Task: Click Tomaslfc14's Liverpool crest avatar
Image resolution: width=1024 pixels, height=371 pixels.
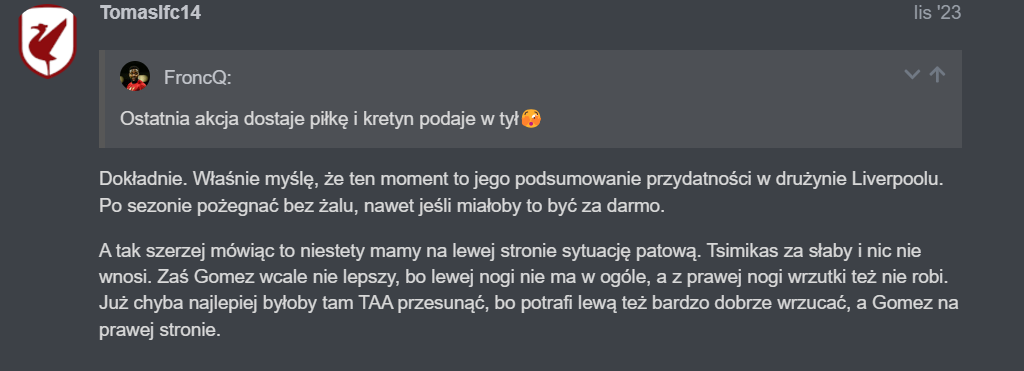Action: [48, 42]
